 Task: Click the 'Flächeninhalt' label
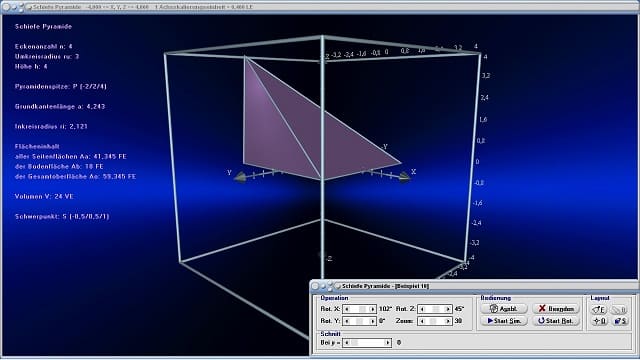click(37, 146)
